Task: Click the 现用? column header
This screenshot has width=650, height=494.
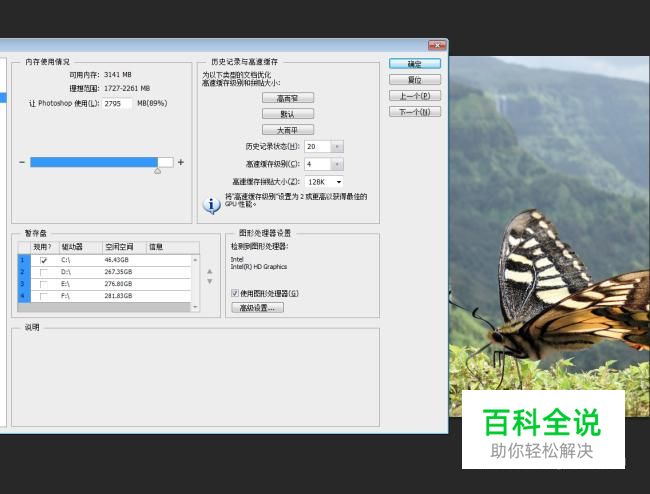Action: 45,247
